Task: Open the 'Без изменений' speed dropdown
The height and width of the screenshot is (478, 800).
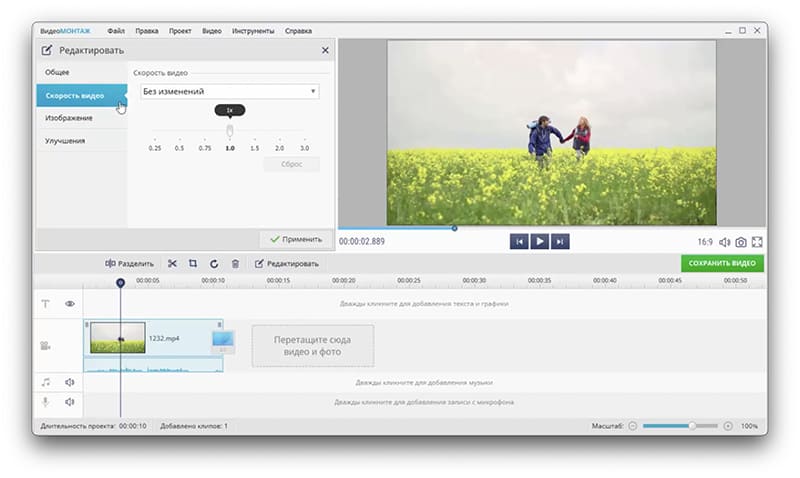Action: click(x=229, y=91)
